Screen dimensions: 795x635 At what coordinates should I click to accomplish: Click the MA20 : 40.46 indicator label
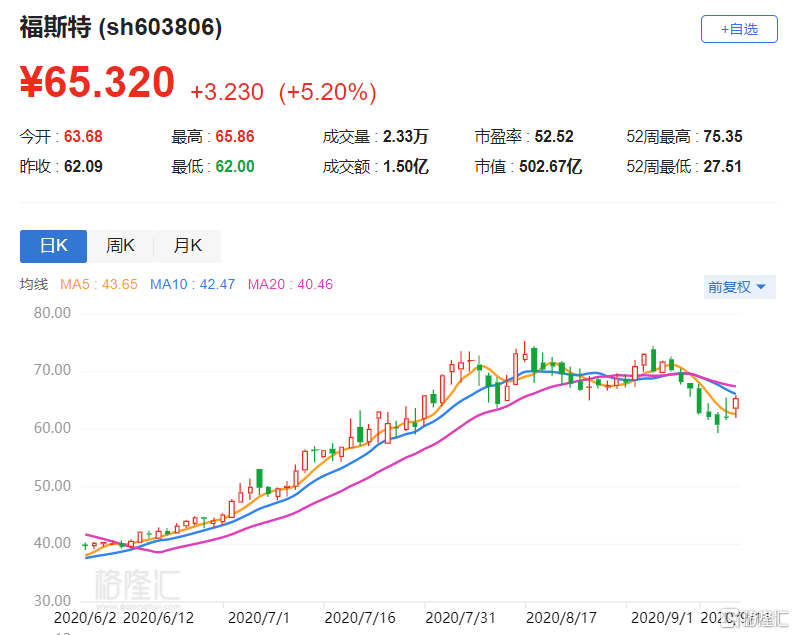pos(290,284)
